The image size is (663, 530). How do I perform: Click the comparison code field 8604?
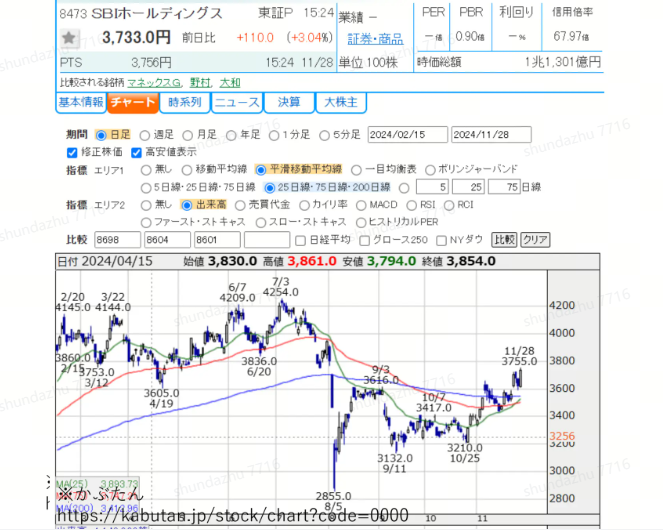click(x=167, y=240)
